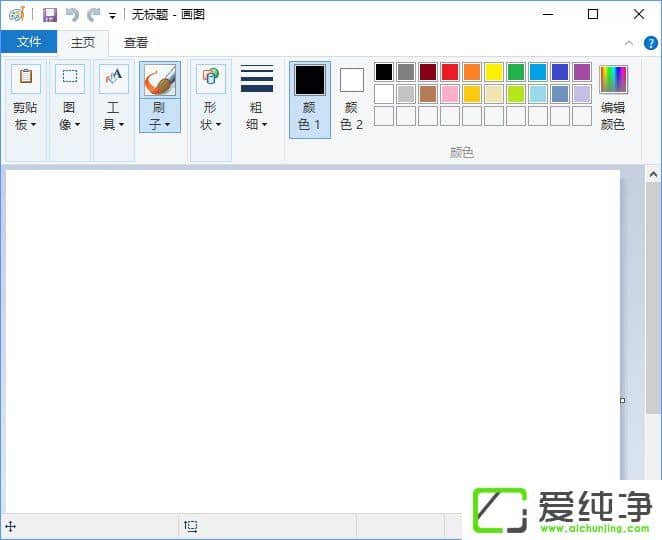Select 颜色 1 foreground color button
Screen dimensions: 662x540
tap(310, 100)
